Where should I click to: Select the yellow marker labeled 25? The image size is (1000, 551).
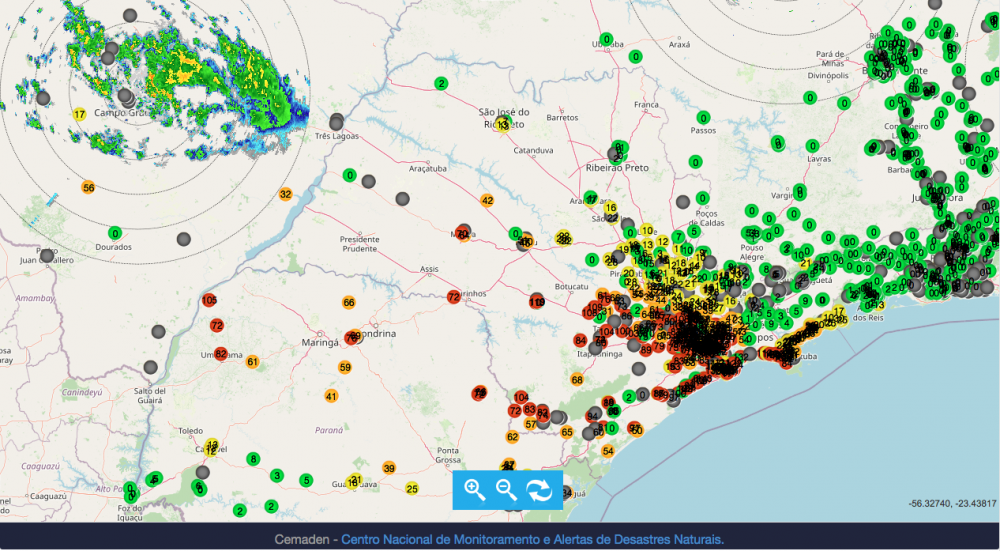point(412,489)
